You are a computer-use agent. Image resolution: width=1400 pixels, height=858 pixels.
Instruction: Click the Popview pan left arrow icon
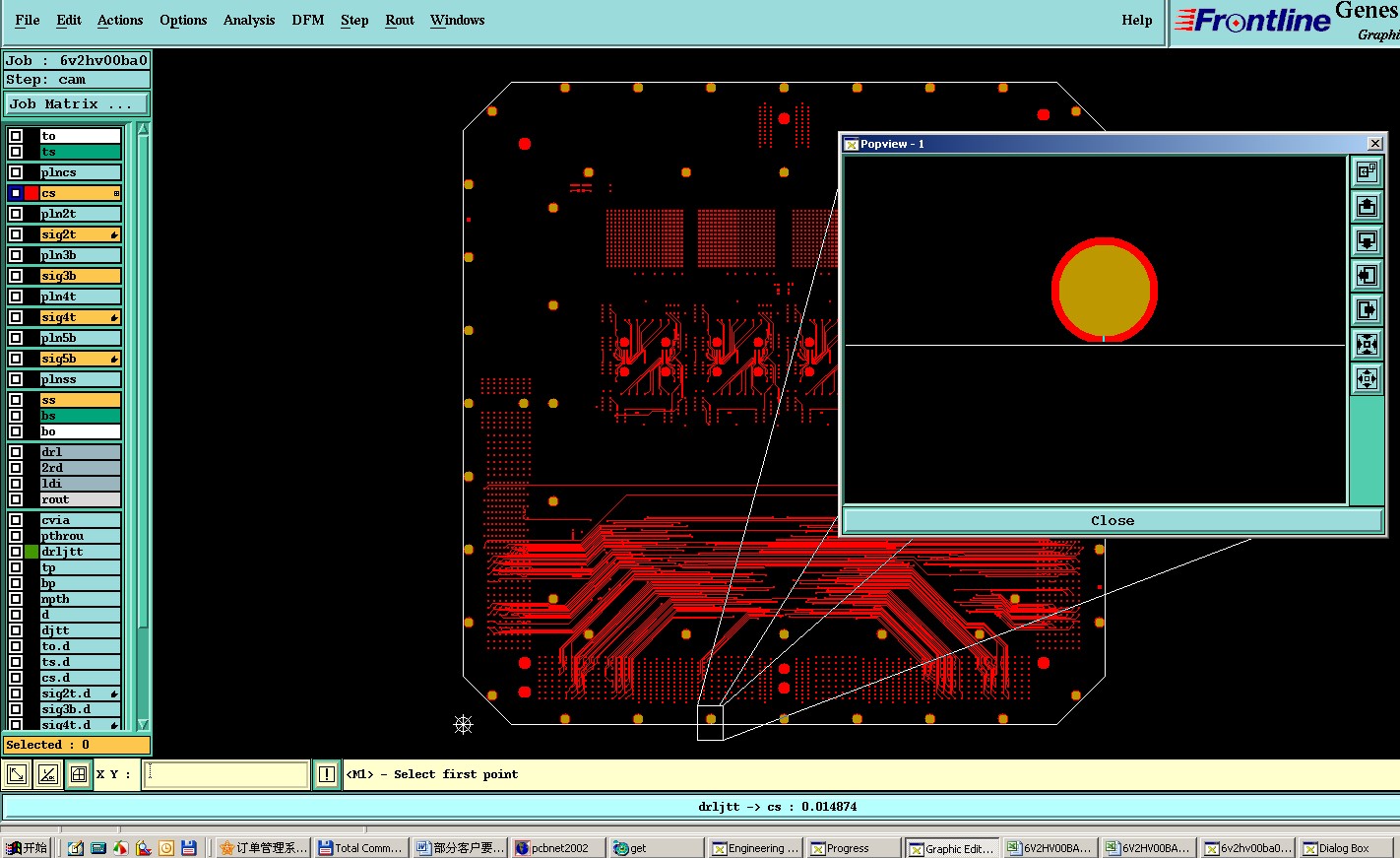click(1367, 276)
